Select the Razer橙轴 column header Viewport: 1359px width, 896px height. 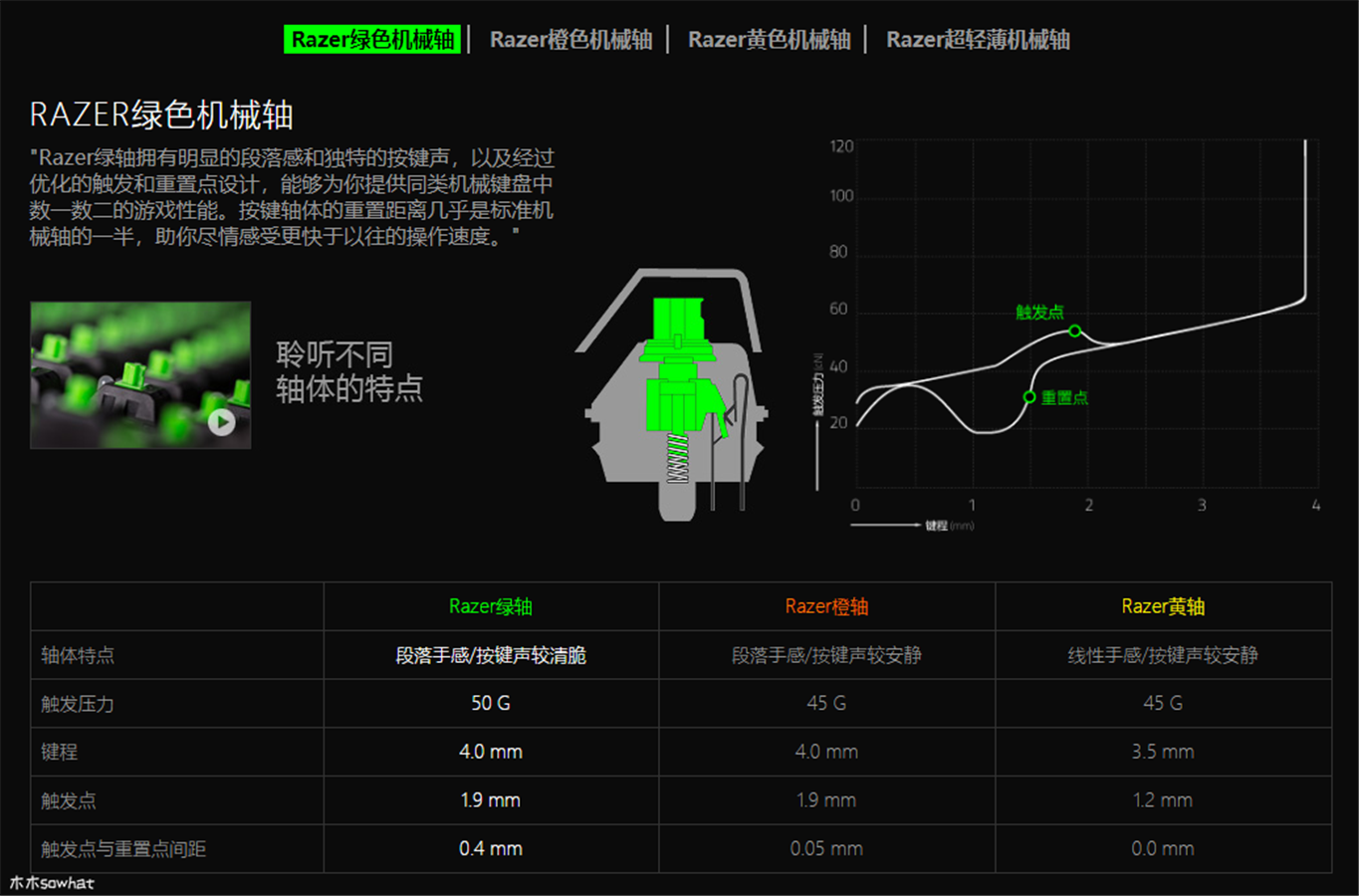826,606
